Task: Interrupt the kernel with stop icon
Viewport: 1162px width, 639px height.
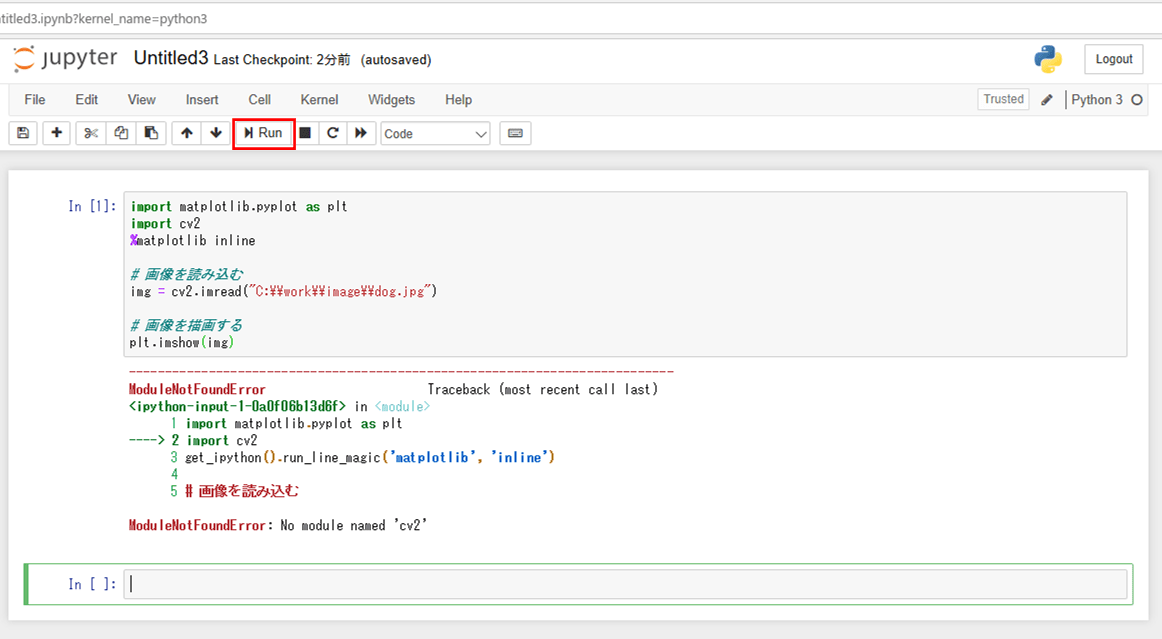Action: (x=305, y=133)
